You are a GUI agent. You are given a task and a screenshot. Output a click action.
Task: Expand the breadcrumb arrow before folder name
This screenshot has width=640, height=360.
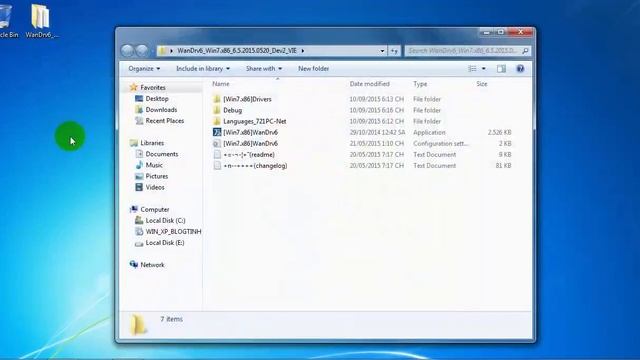point(171,51)
